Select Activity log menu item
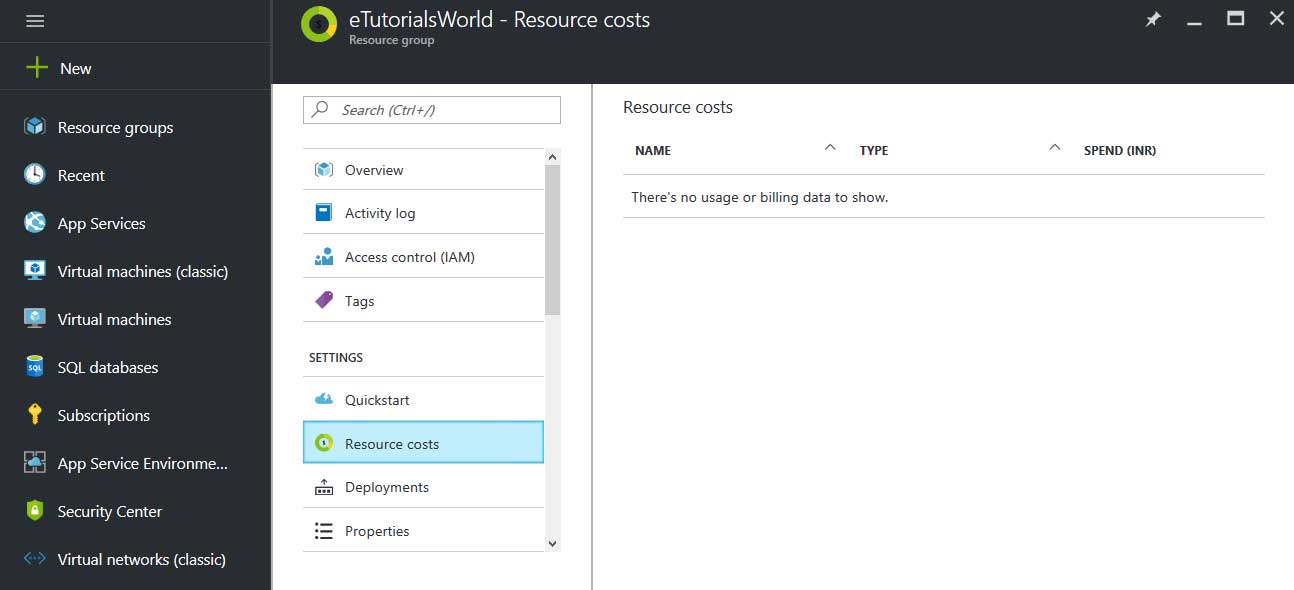The height and width of the screenshot is (590, 1294). [380, 213]
